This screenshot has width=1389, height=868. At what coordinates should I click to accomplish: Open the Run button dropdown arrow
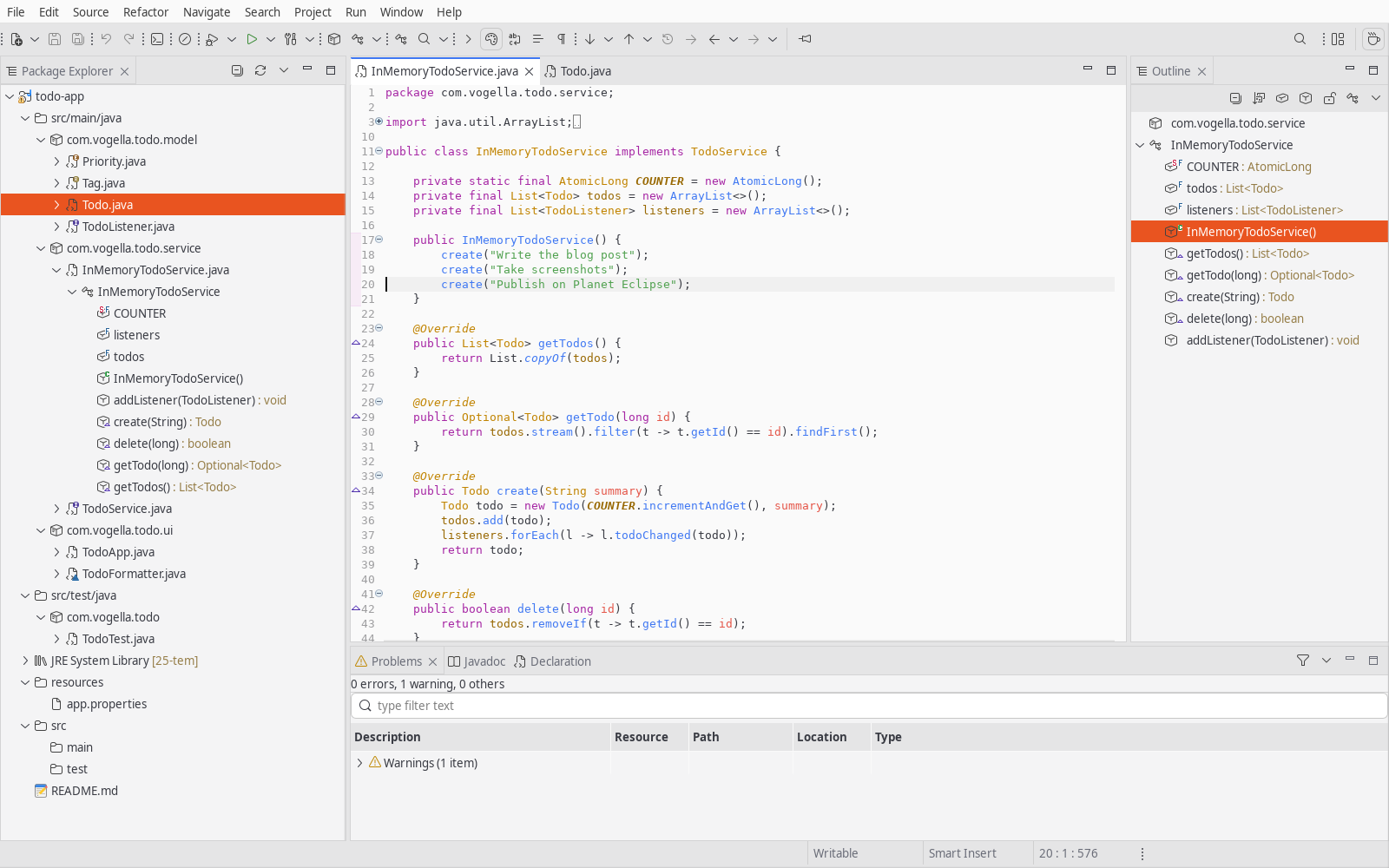[271, 39]
